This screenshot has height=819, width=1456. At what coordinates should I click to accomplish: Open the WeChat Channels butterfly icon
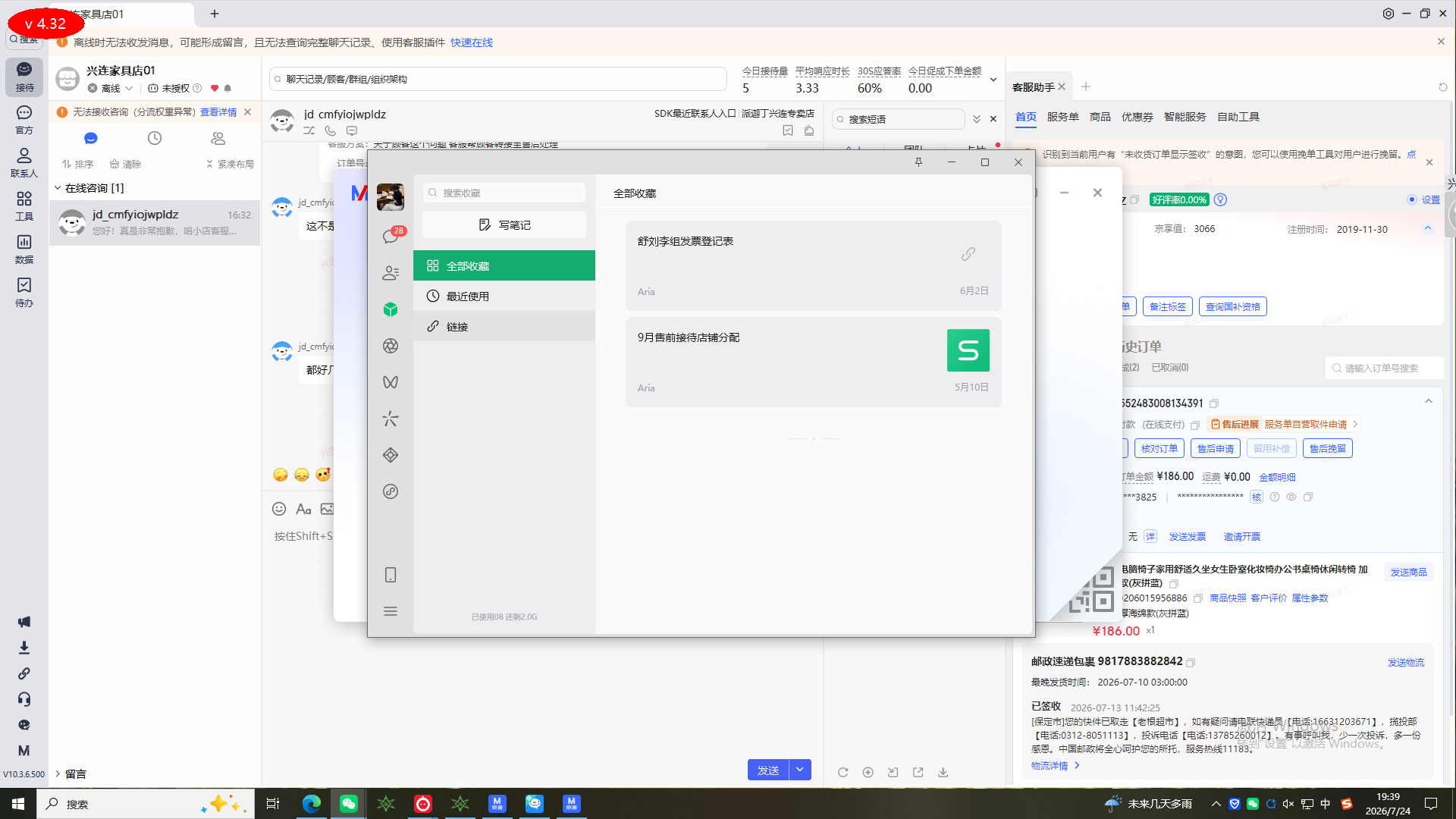pyautogui.click(x=391, y=382)
